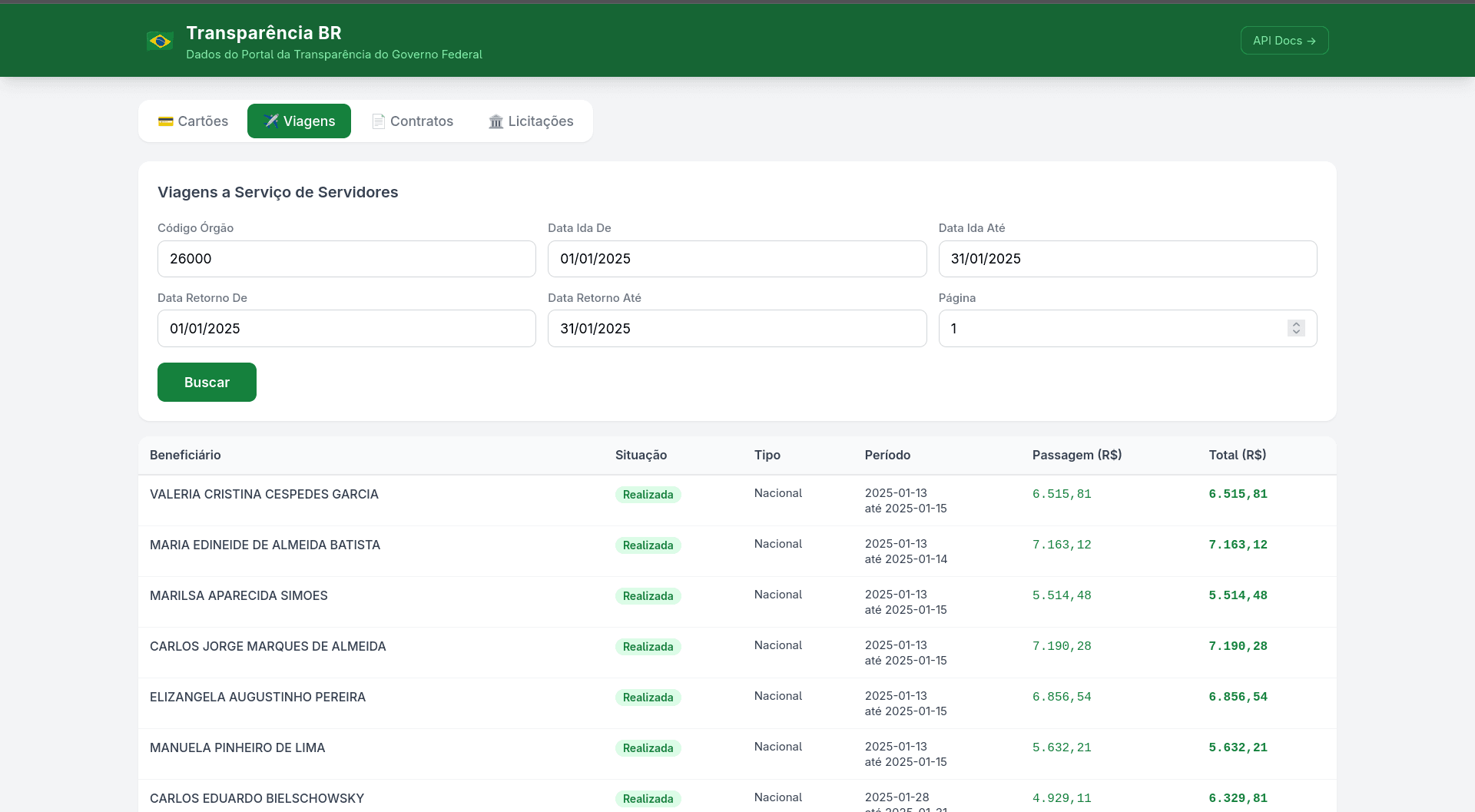The width and height of the screenshot is (1475, 812).
Task: Focus the Data Ida De field
Action: 737,259
